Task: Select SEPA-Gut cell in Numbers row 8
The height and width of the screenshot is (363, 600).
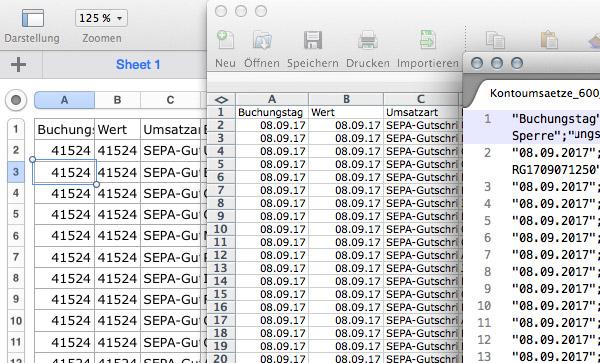Action: 171,278
